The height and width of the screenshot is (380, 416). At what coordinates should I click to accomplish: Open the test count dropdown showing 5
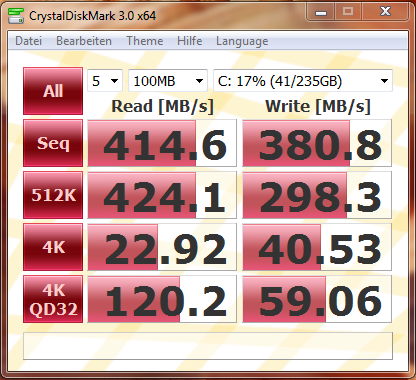coord(105,81)
